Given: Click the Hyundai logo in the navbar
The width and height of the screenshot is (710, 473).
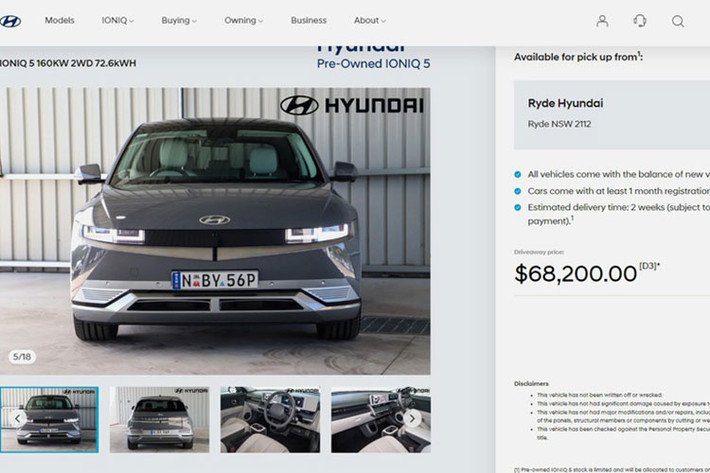Looking at the screenshot, I should point(10,21).
